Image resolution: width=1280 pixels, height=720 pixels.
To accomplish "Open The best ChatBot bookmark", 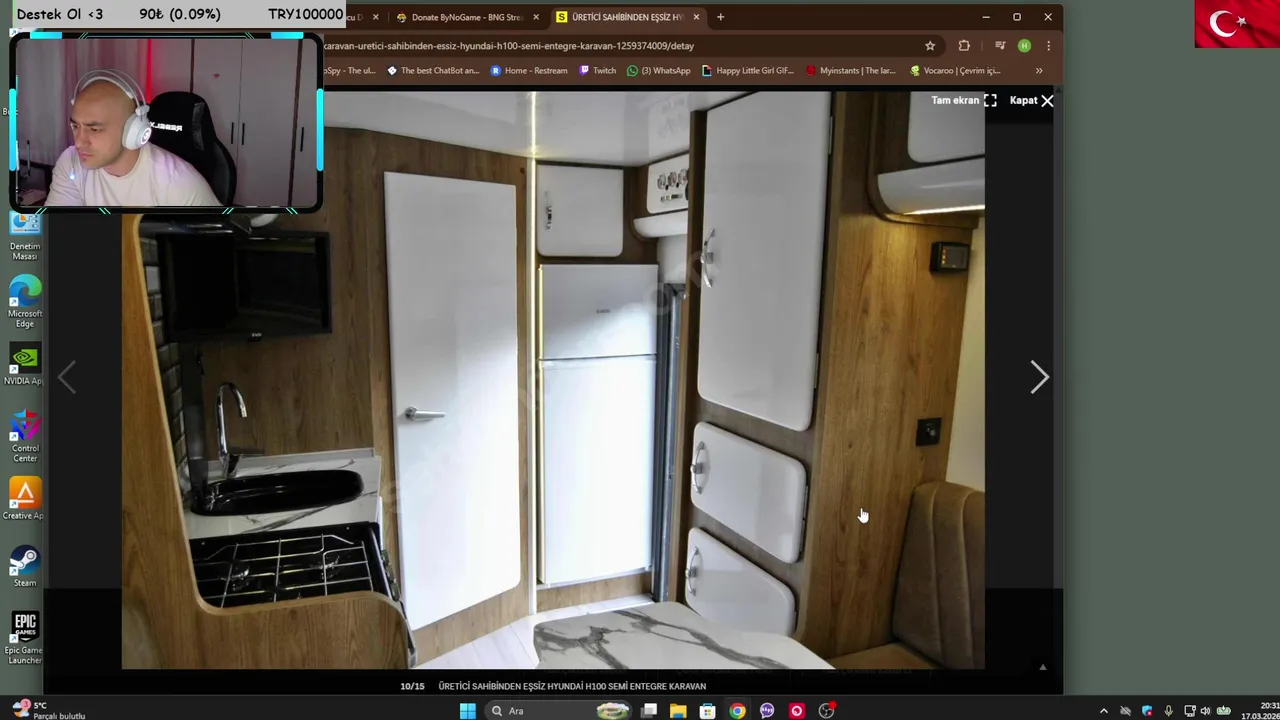I will coord(433,71).
